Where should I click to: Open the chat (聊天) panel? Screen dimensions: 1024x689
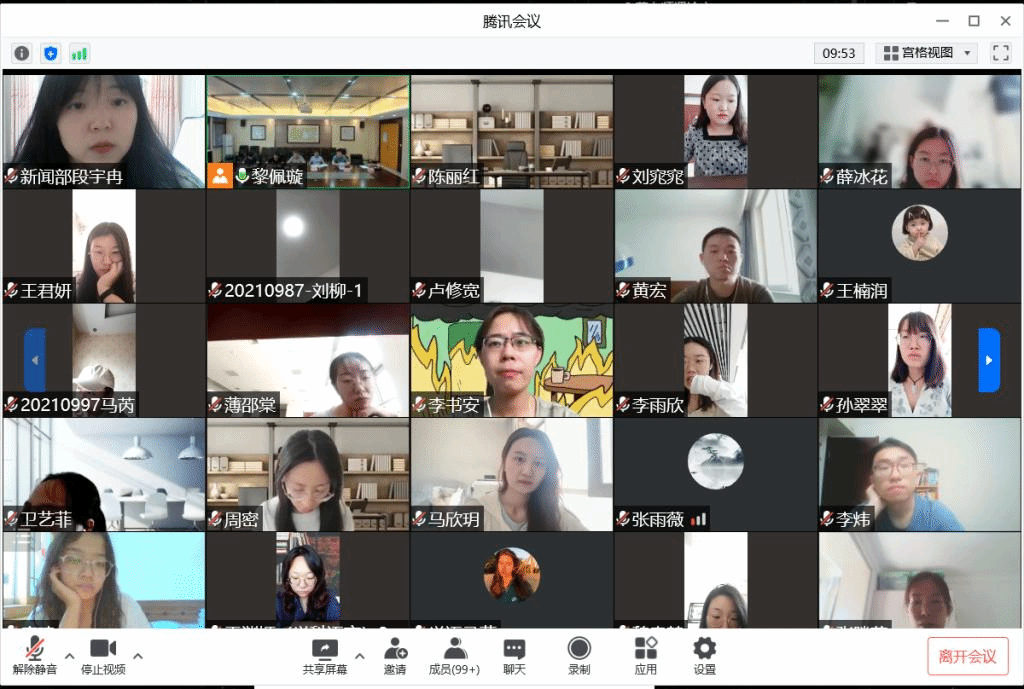(514, 656)
